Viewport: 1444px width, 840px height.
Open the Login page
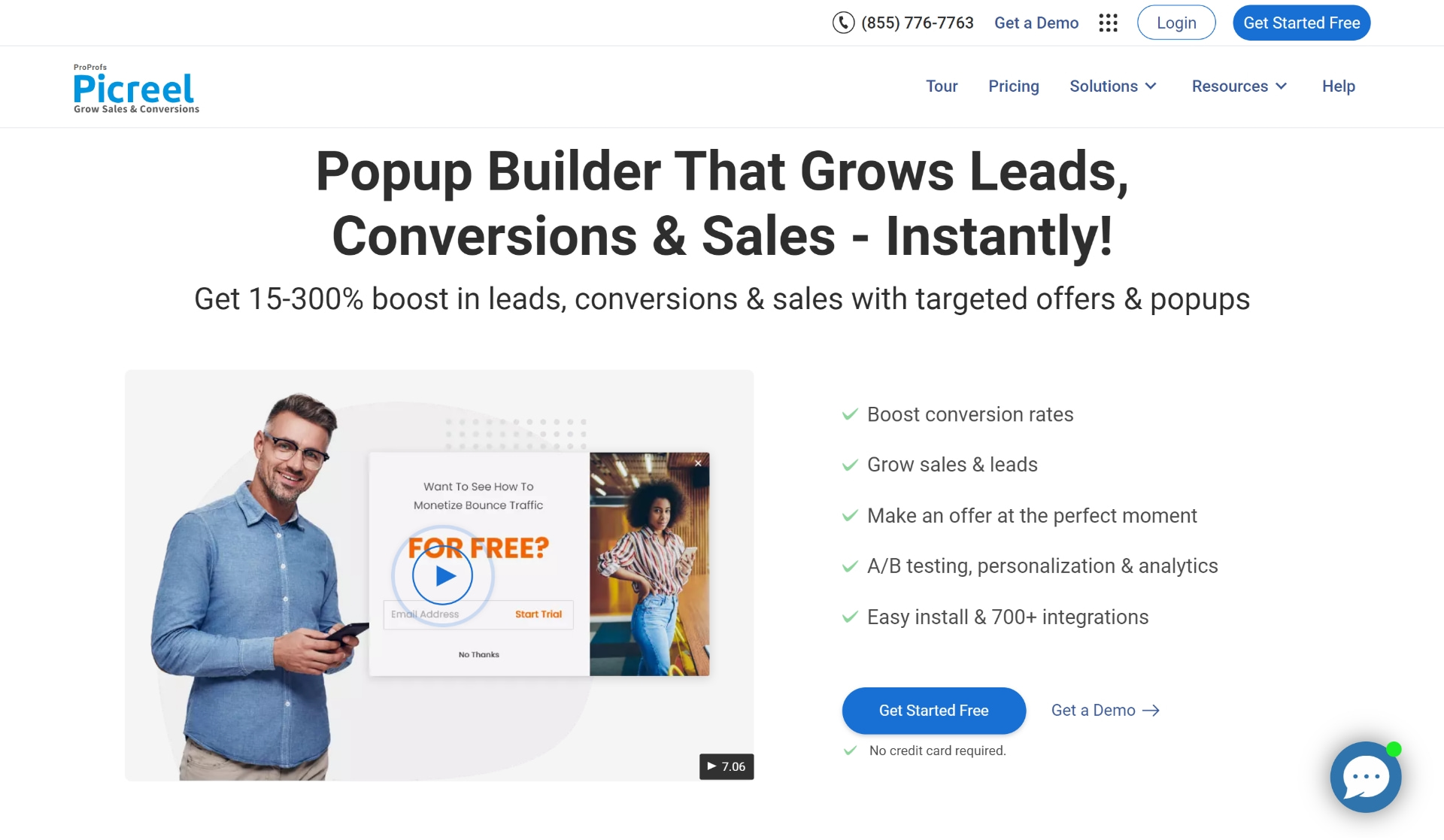pos(1176,22)
